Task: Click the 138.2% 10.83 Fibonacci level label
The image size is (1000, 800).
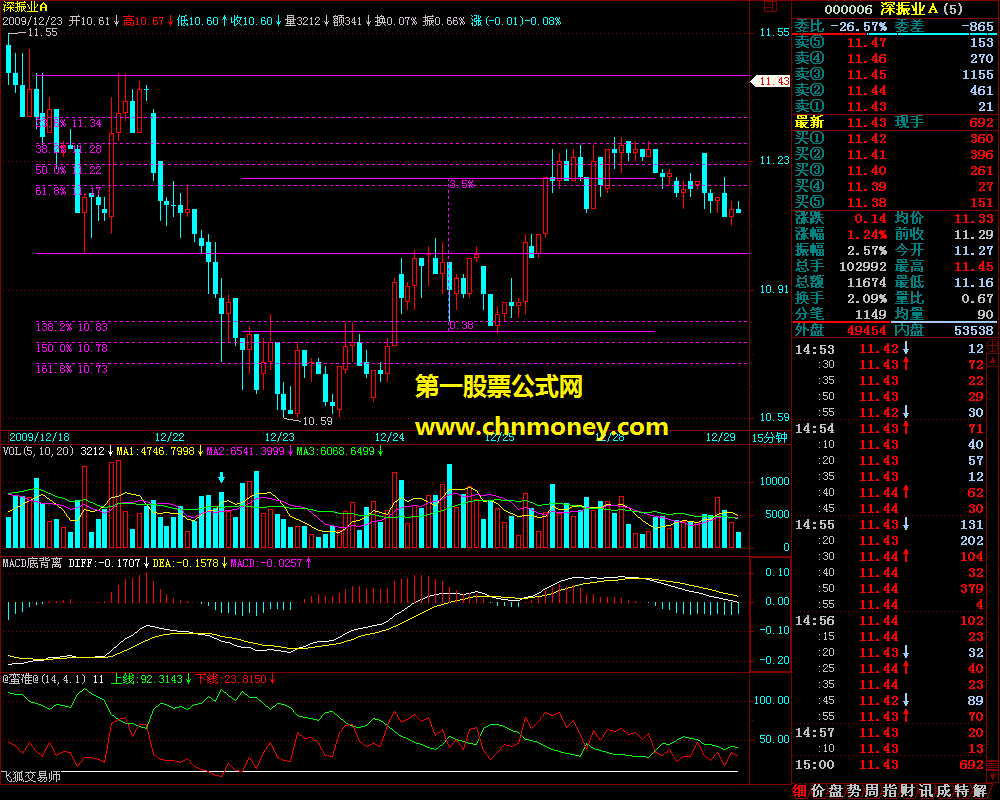Action: coord(71,327)
